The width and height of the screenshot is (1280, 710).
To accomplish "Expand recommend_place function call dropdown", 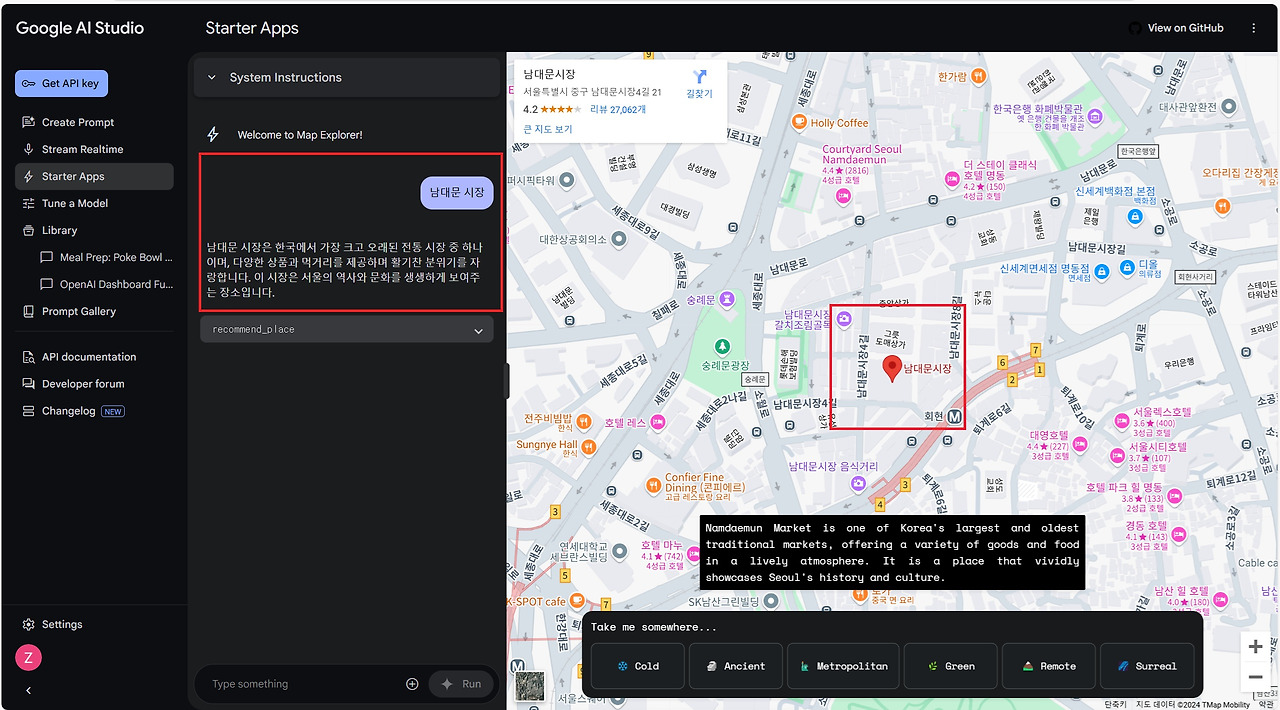I will pos(346,329).
